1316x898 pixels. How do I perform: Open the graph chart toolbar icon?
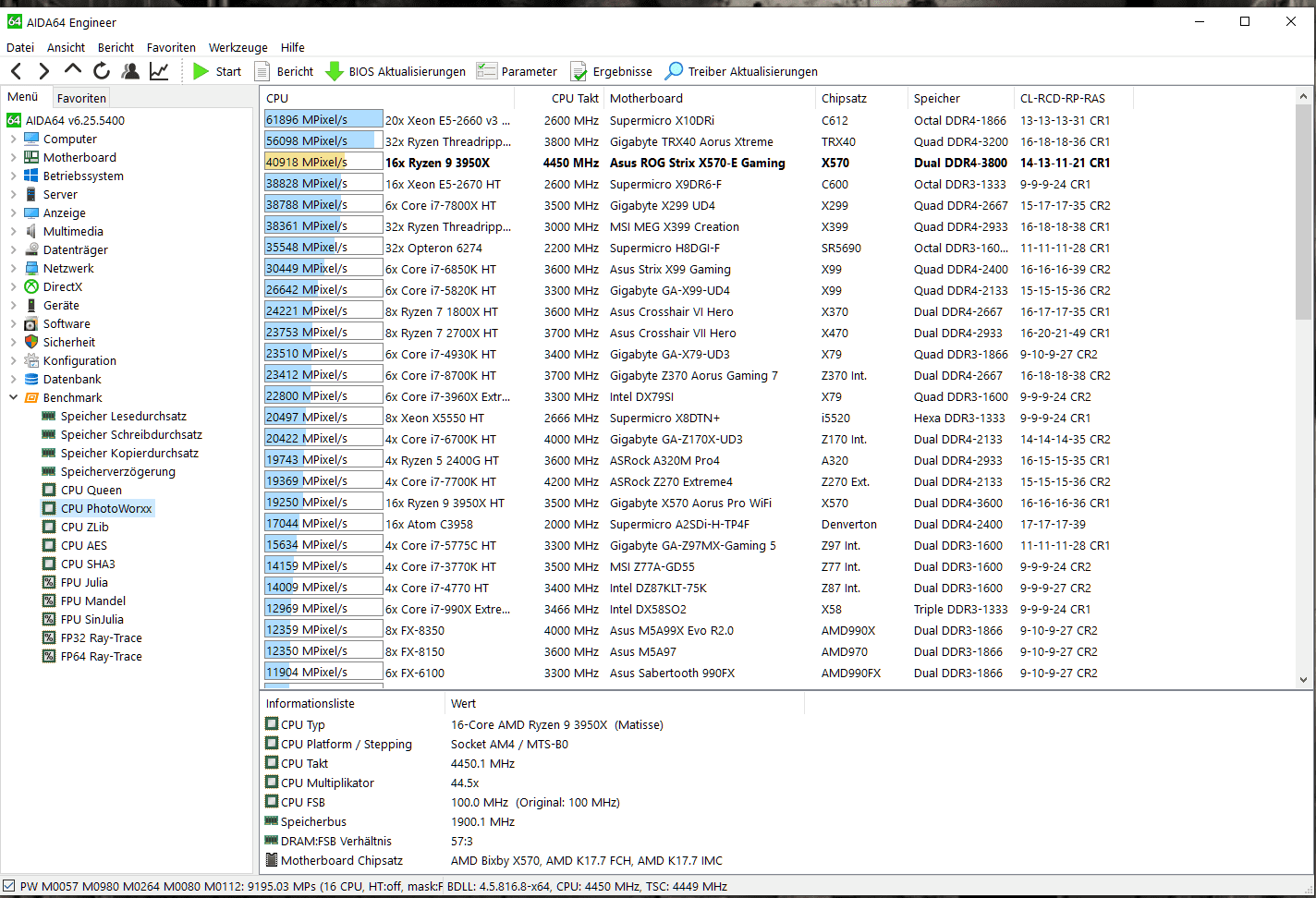(x=159, y=71)
